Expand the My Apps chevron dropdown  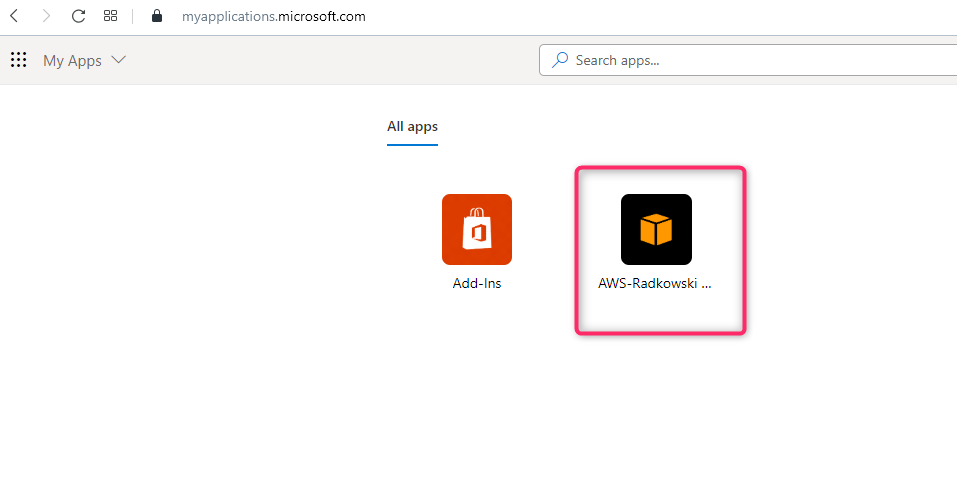click(118, 60)
